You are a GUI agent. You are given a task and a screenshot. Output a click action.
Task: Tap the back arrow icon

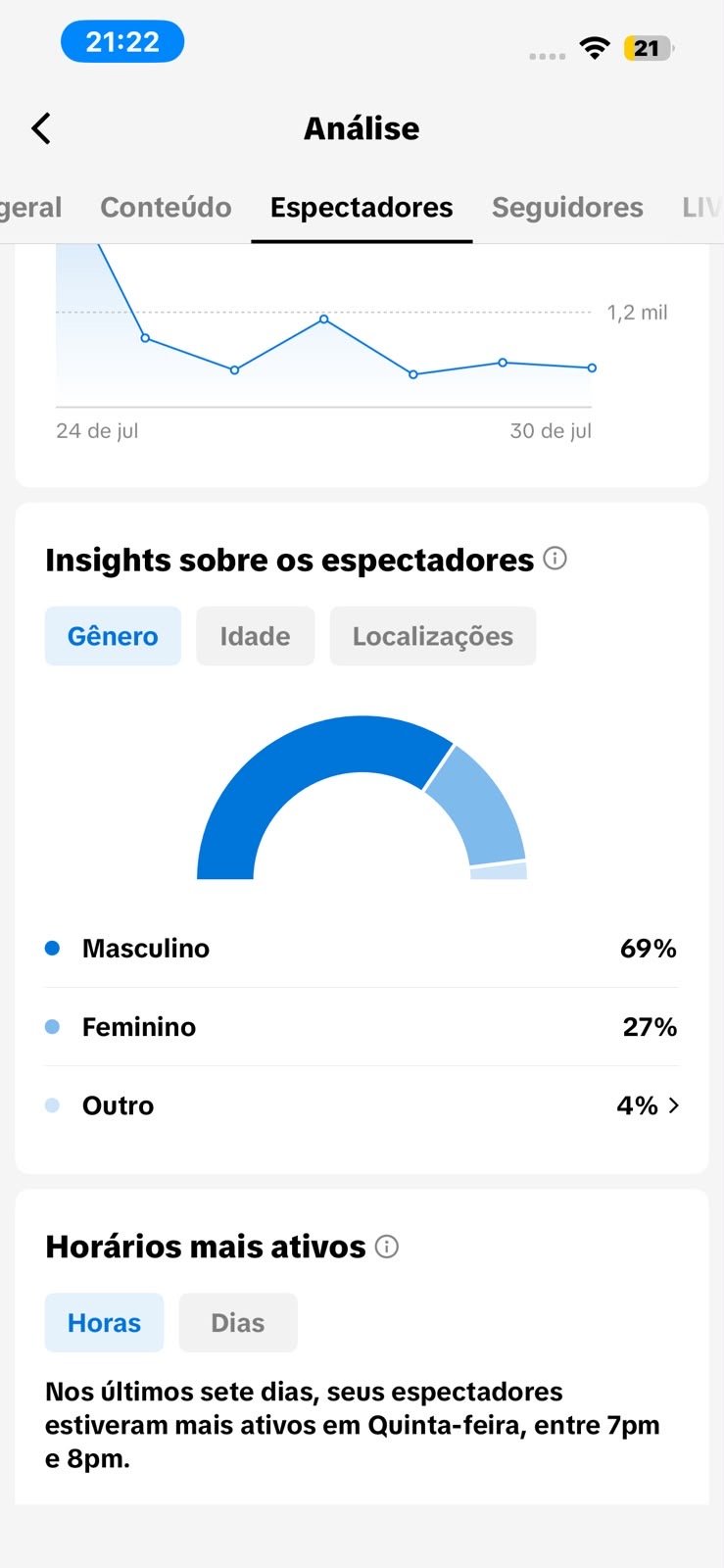pos(41,128)
